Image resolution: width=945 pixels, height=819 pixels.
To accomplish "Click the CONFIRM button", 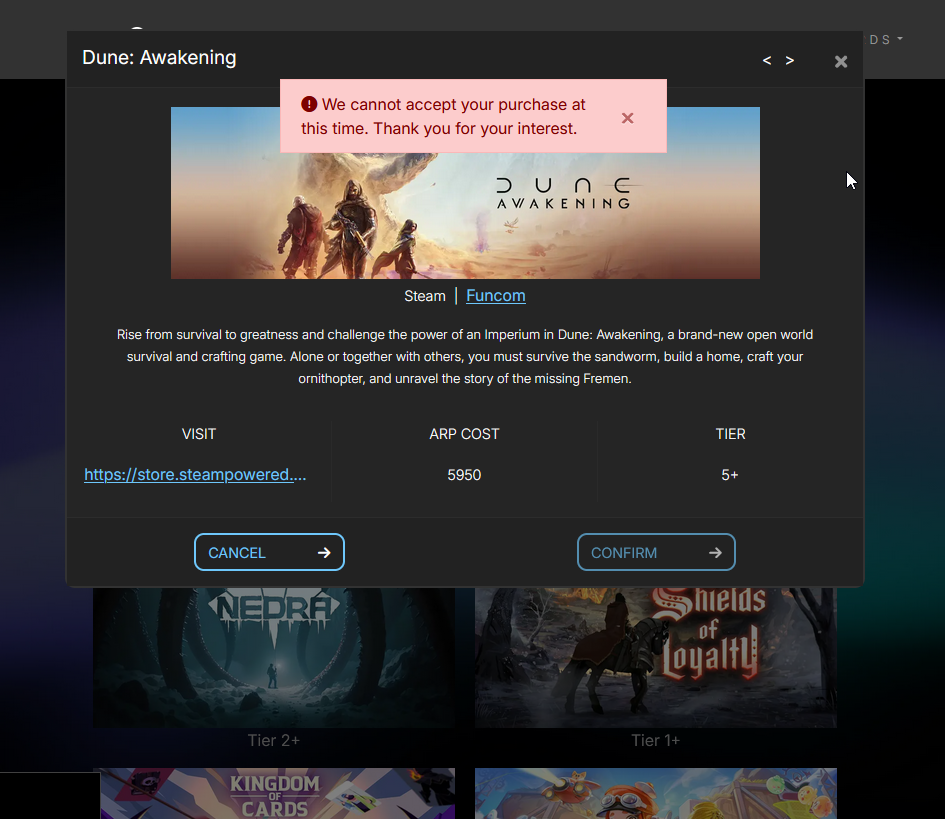I will pos(656,552).
